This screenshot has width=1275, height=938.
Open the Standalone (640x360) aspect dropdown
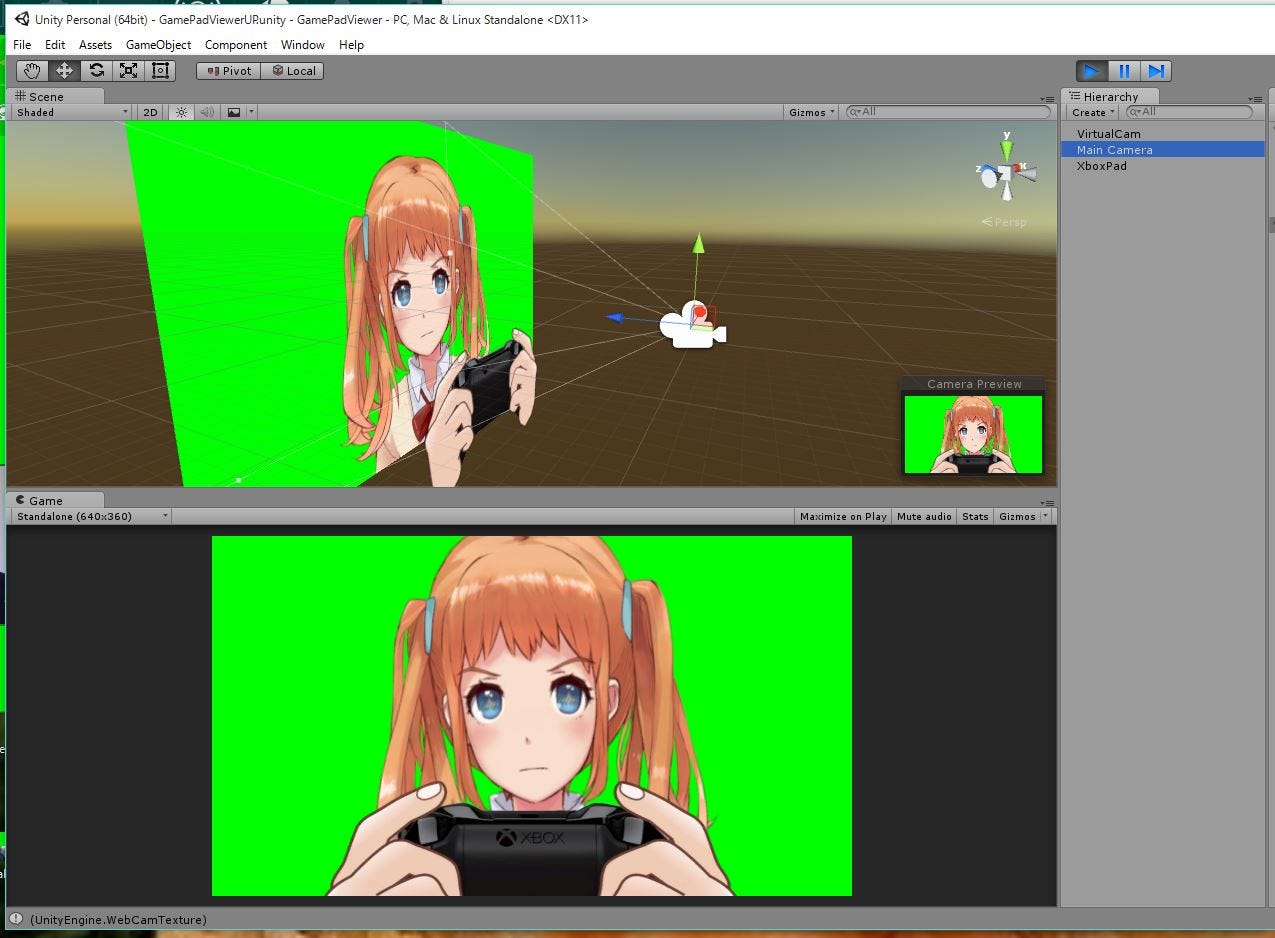91,516
